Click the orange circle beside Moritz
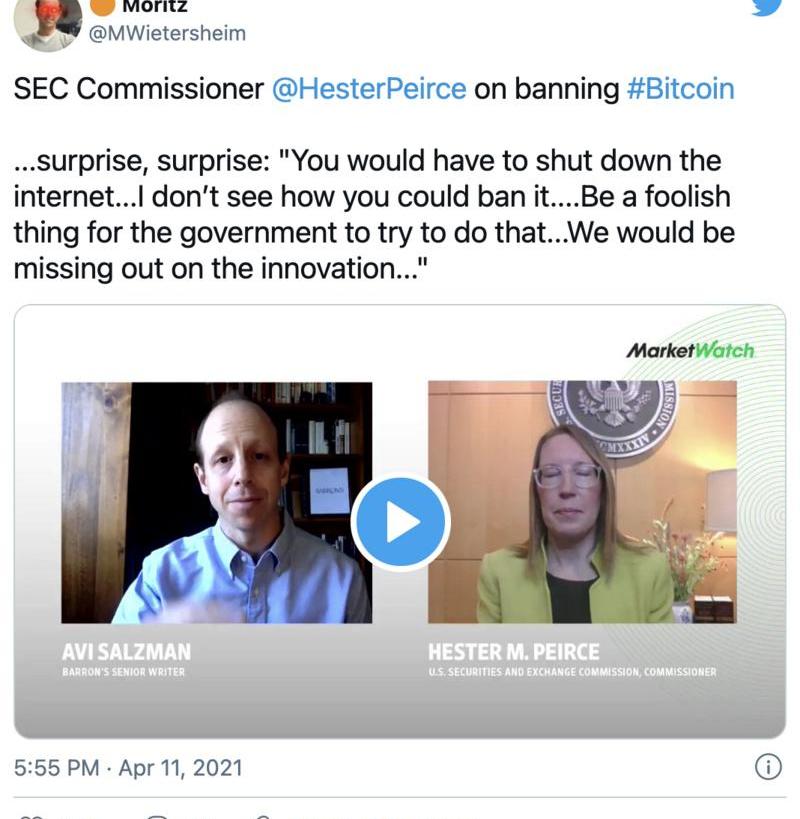This screenshot has height=819, width=800. coord(103,5)
